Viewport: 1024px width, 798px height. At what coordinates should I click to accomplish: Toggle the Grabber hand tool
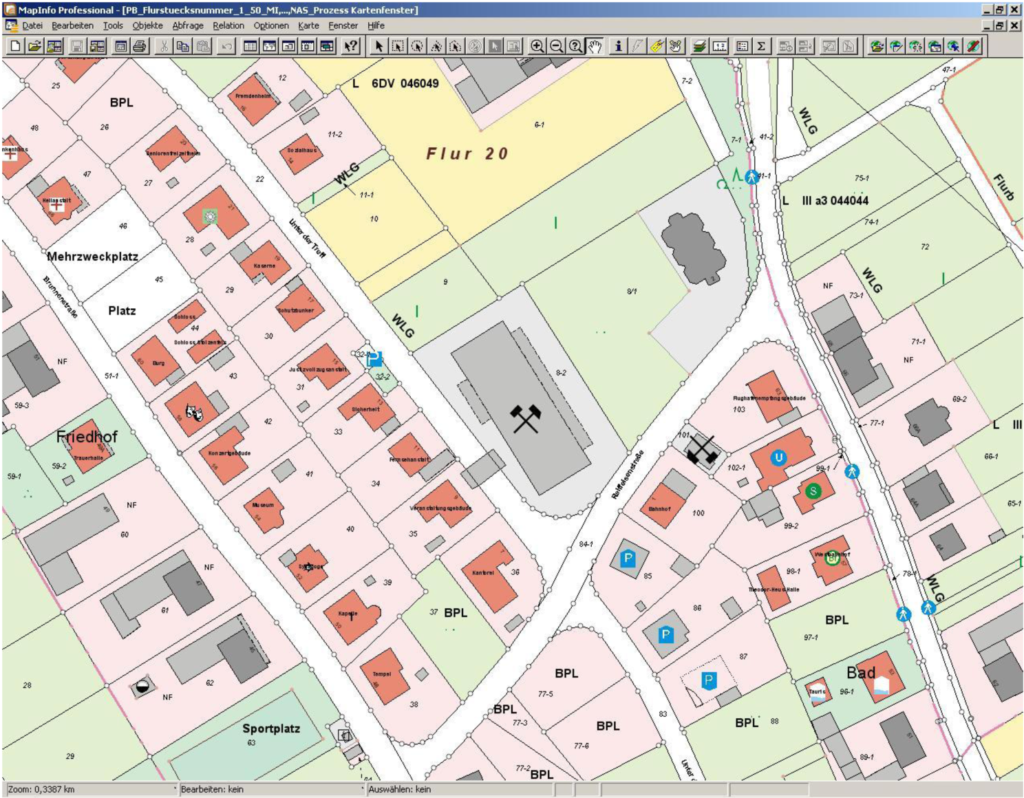(595, 46)
